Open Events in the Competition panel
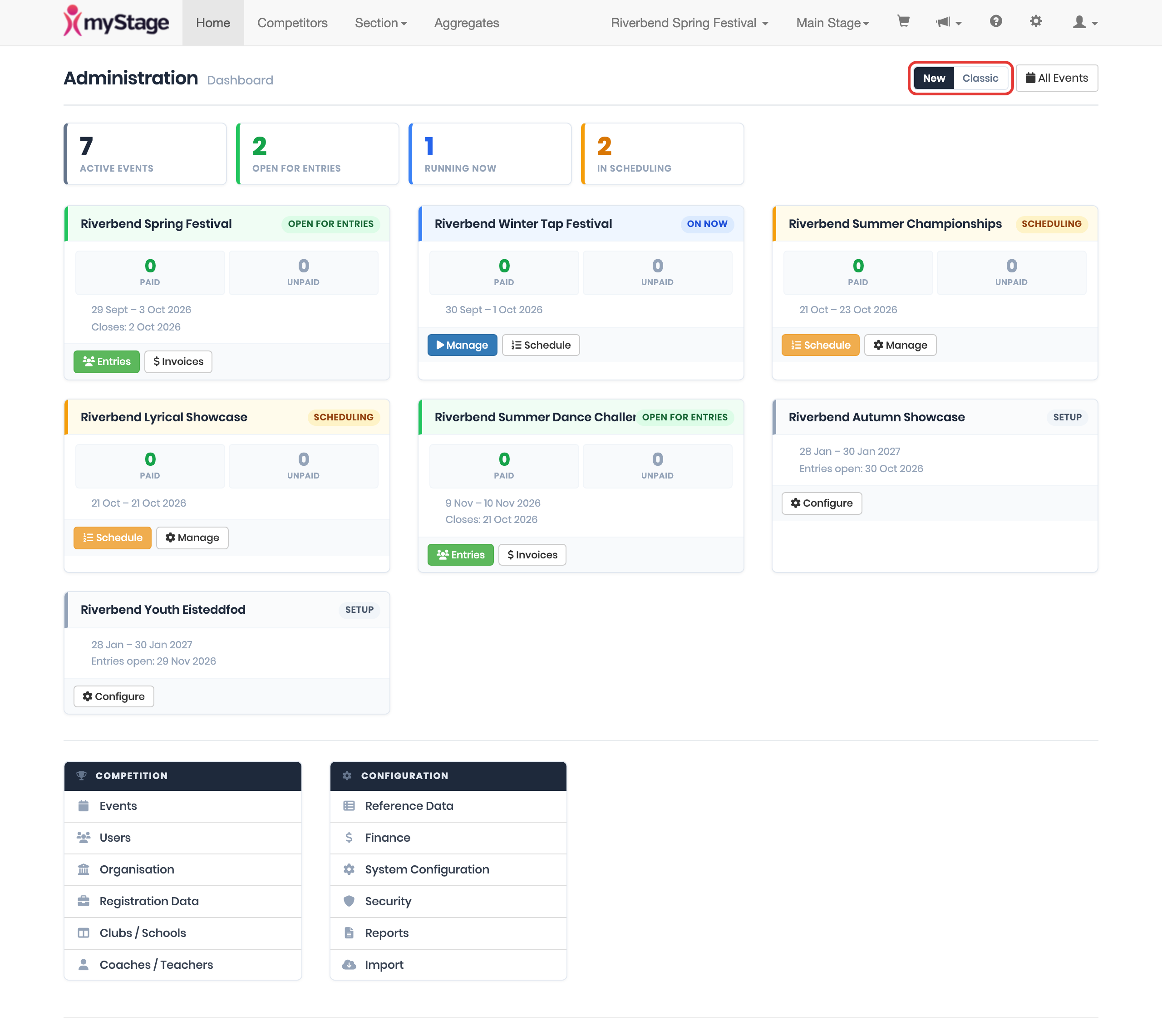Viewport: 1162px width, 1036px height. (182, 806)
